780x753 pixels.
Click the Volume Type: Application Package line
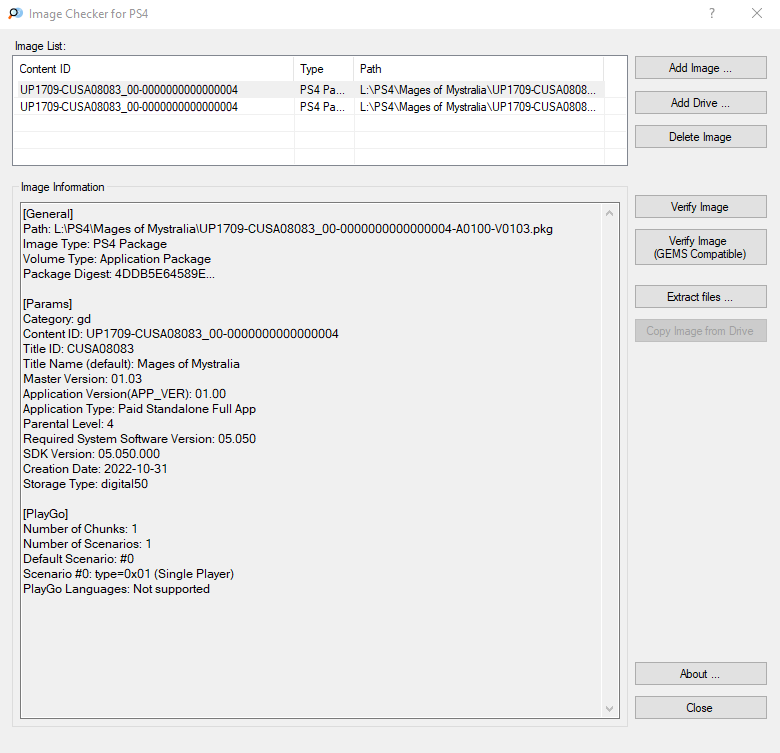117,259
